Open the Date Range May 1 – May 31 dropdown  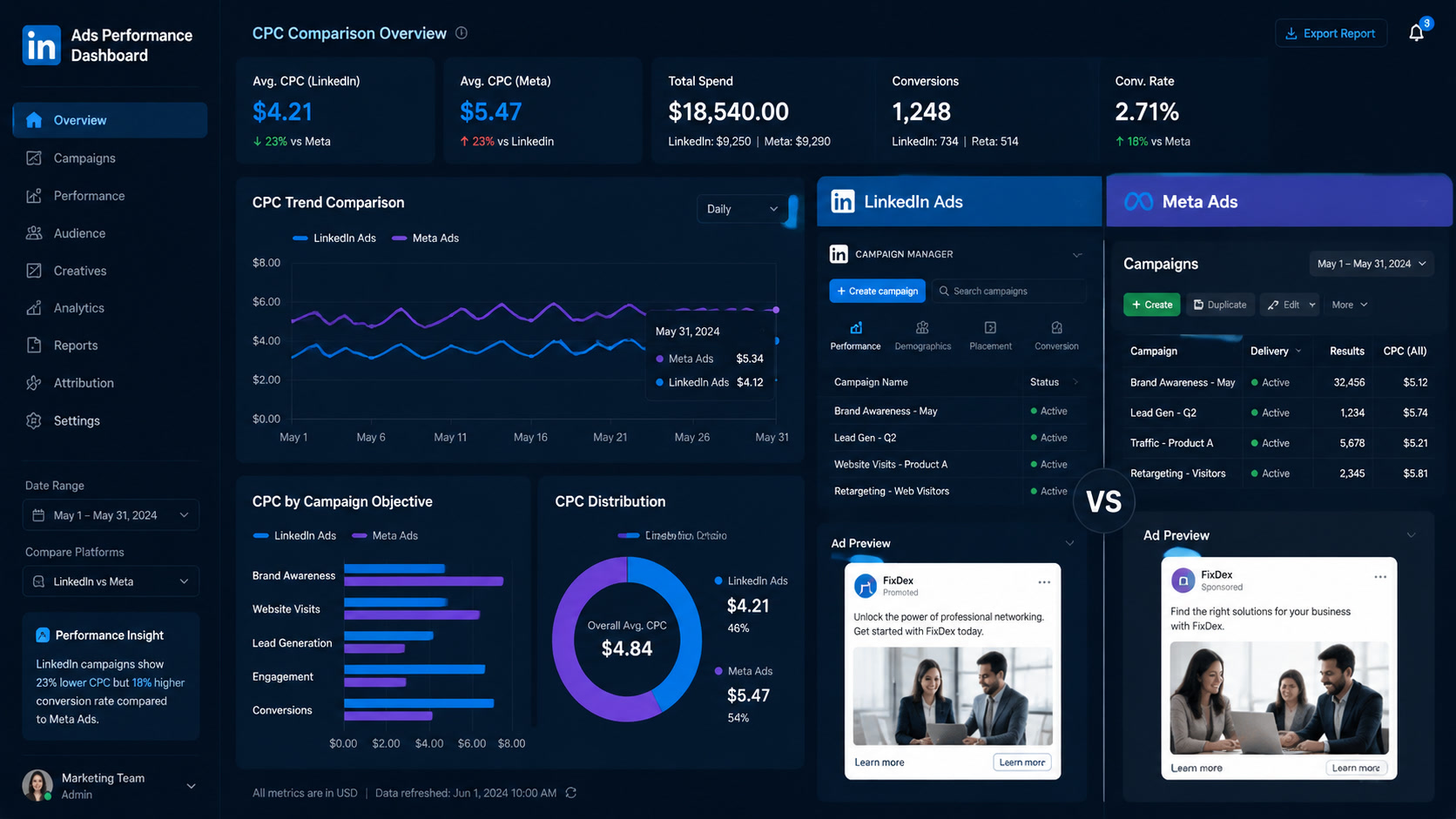[111, 515]
